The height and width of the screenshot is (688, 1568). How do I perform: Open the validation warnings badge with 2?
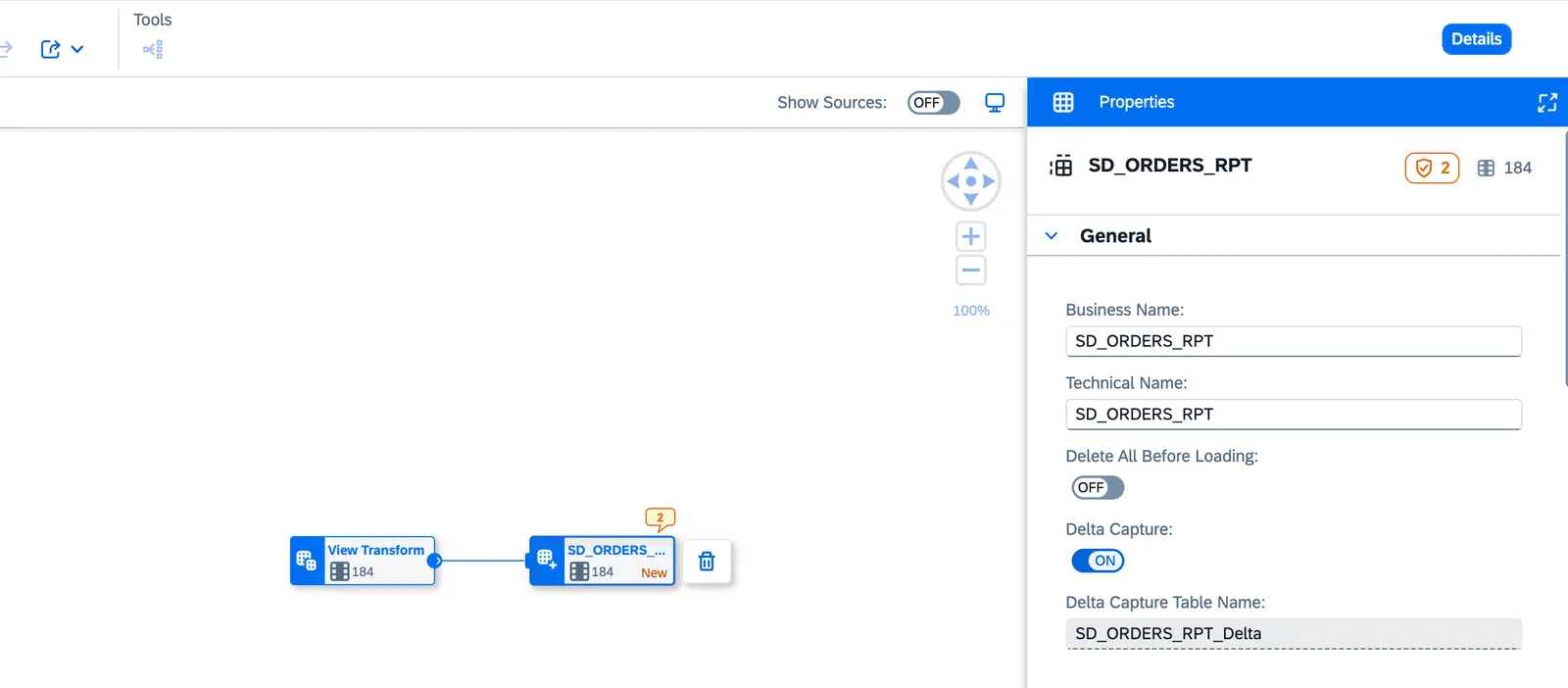(1432, 168)
